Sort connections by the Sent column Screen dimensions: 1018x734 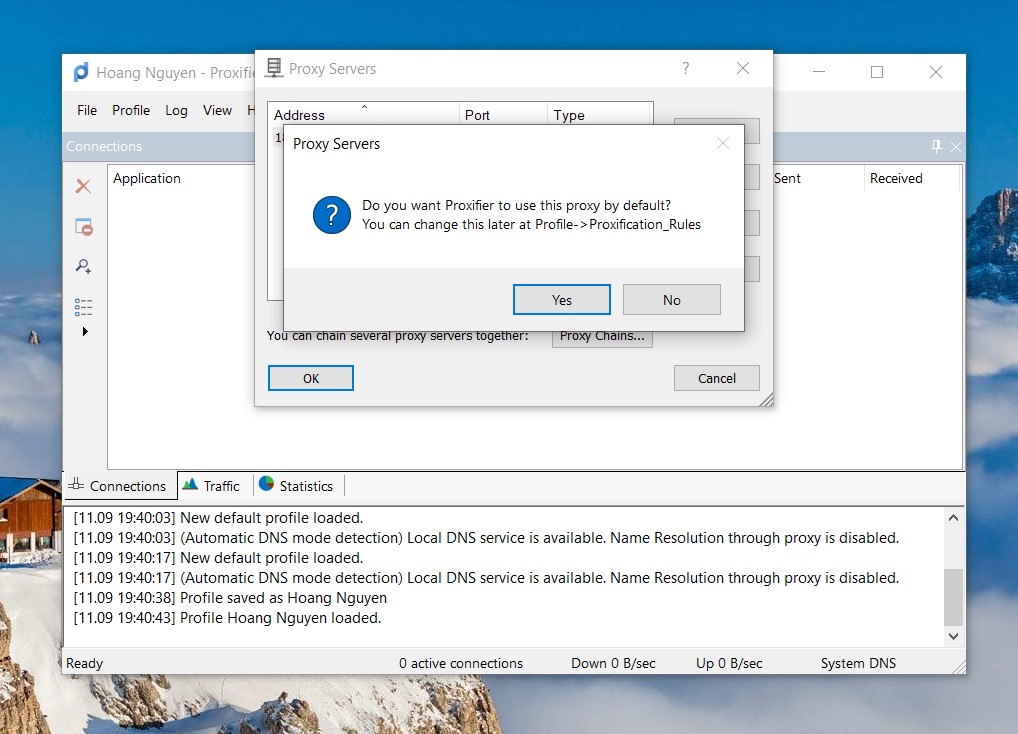tap(817, 178)
